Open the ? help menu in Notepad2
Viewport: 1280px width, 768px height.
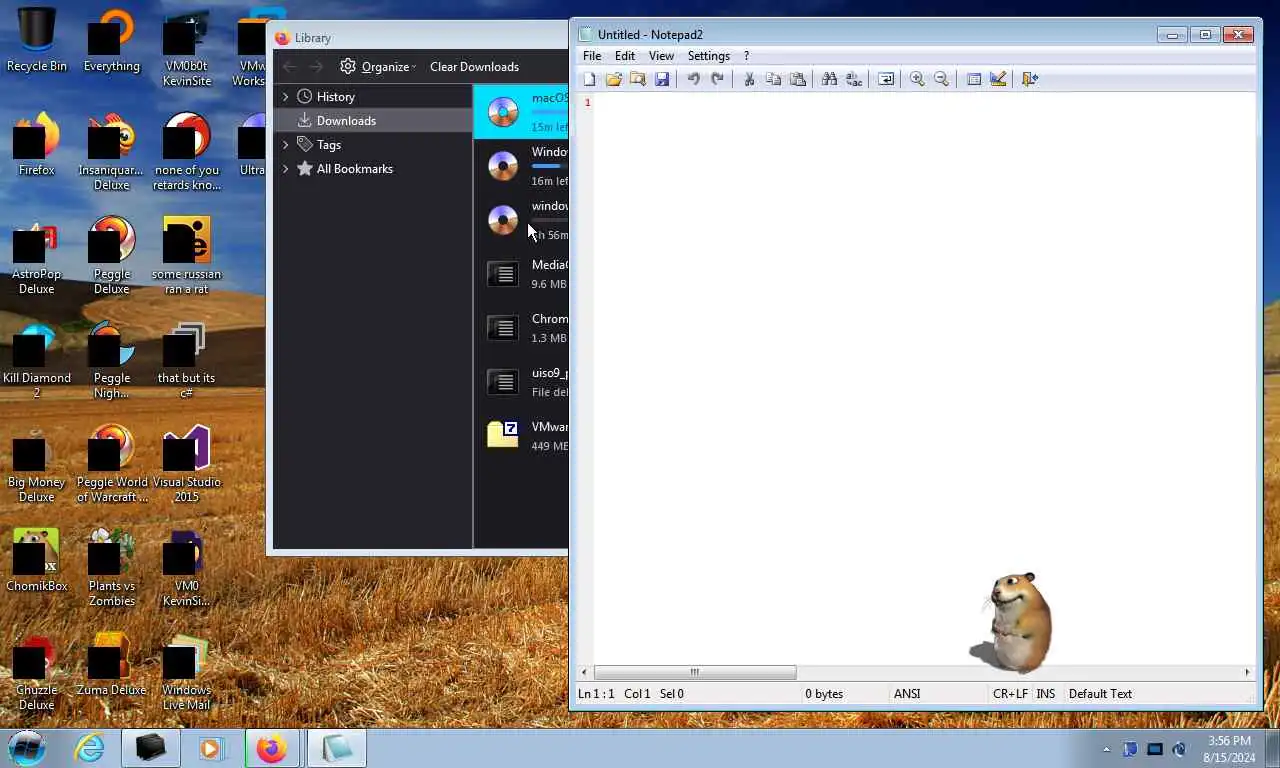point(746,56)
